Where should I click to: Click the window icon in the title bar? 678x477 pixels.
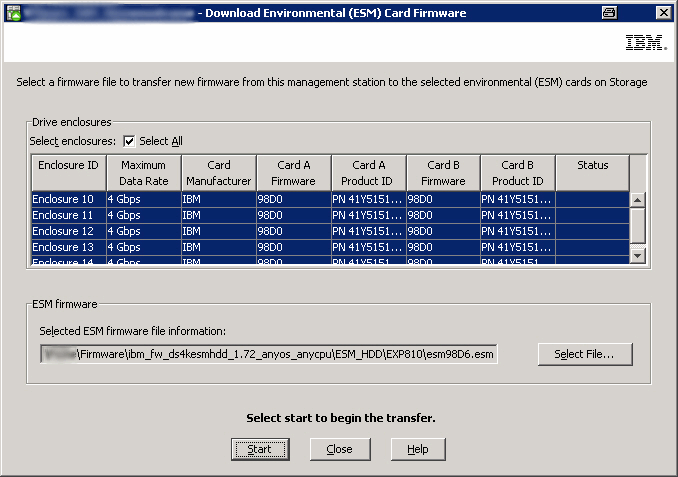(x=14, y=12)
